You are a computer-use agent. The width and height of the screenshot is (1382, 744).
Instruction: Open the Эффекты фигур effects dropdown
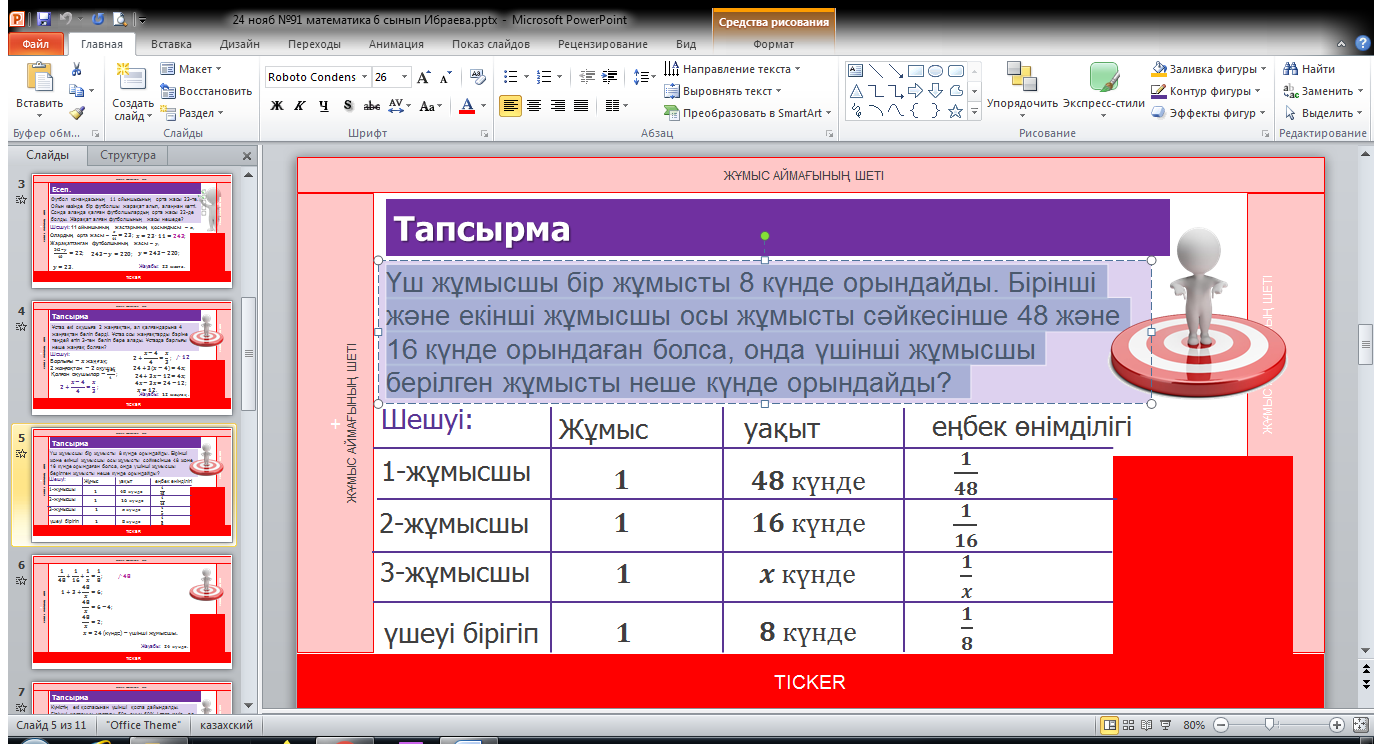(1209, 113)
